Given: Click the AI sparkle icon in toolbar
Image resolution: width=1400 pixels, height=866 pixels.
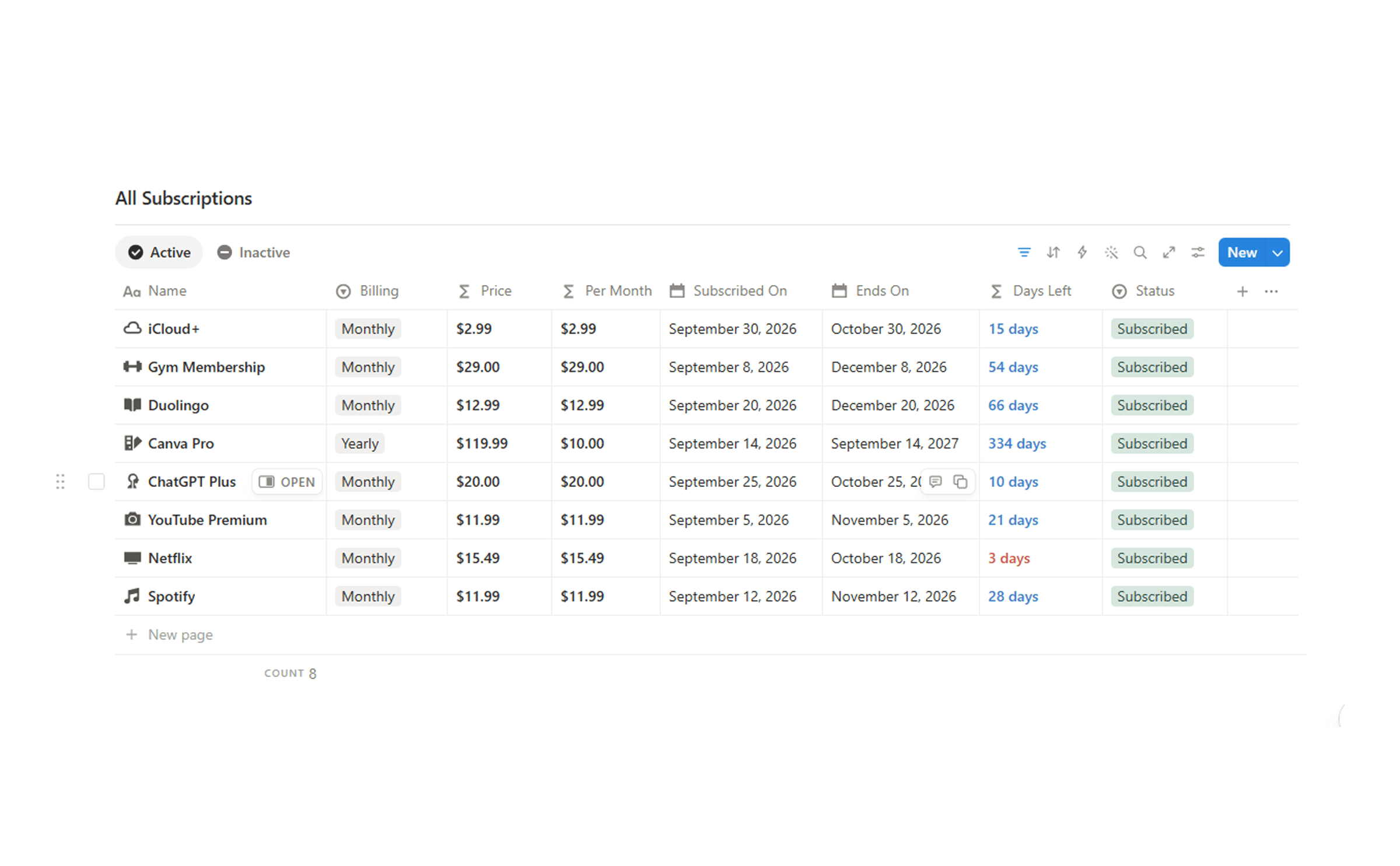Looking at the screenshot, I should pos(1111,253).
